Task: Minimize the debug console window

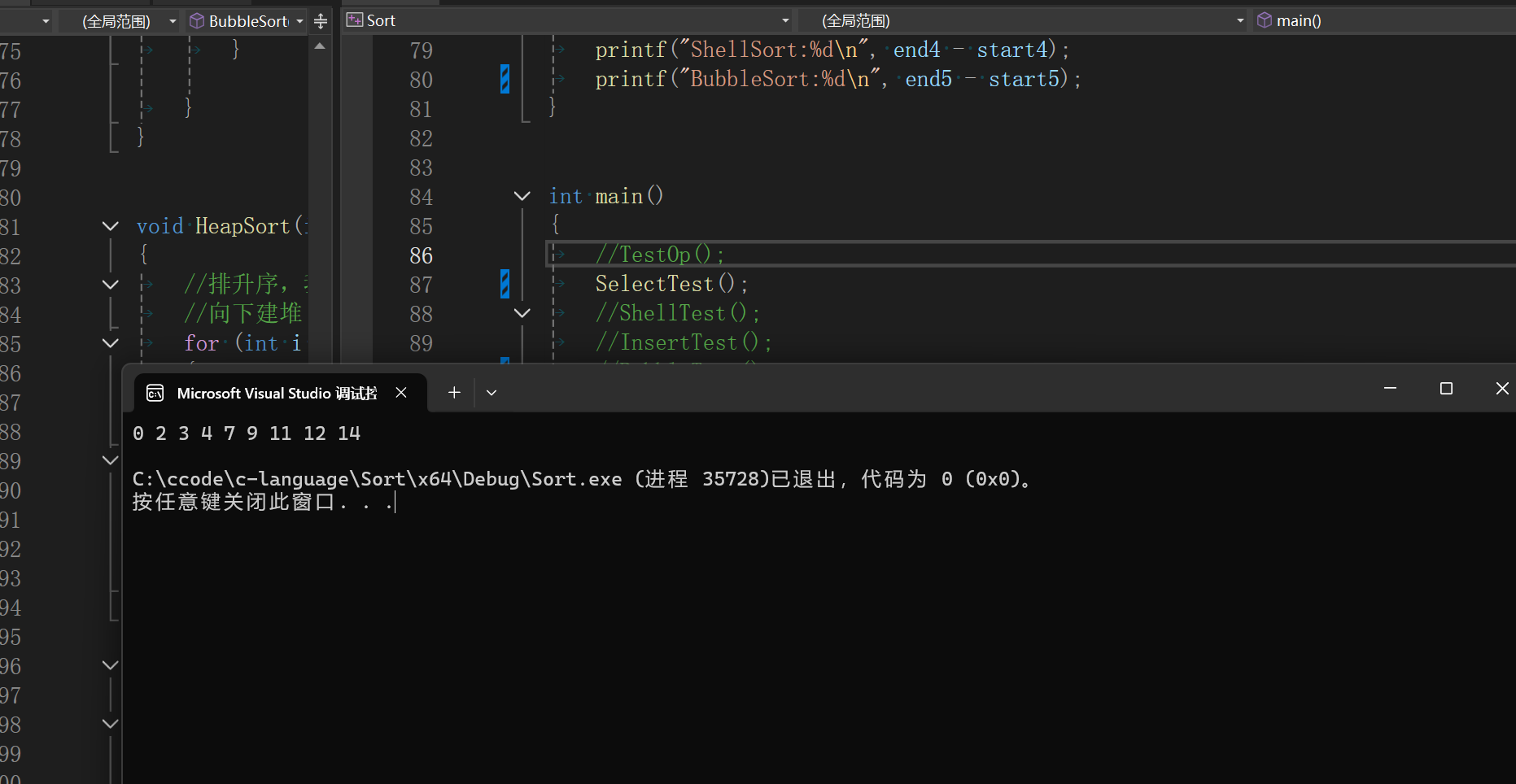Action: (1390, 389)
